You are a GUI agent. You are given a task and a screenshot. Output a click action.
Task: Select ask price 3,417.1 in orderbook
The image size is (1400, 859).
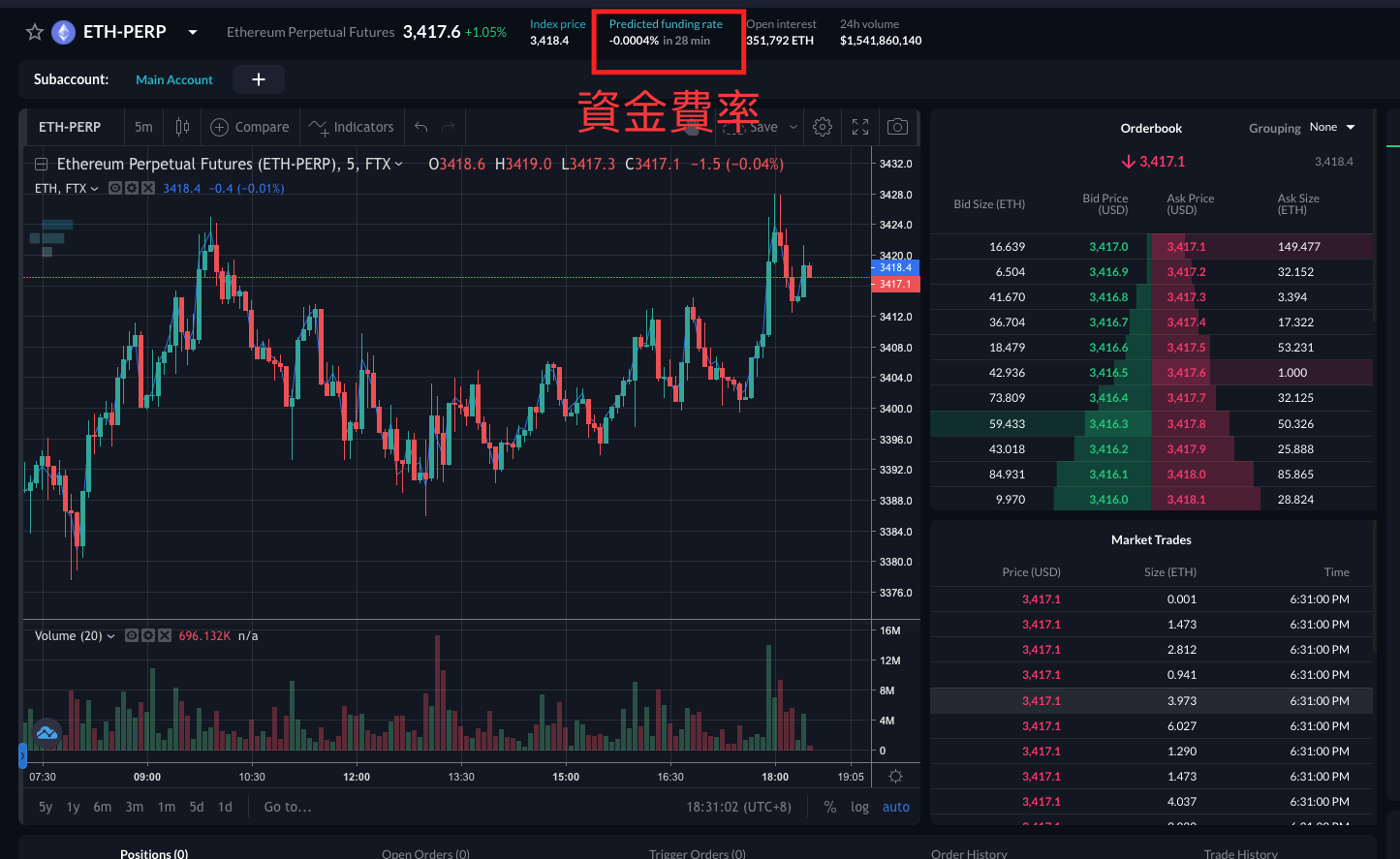click(x=1186, y=247)
